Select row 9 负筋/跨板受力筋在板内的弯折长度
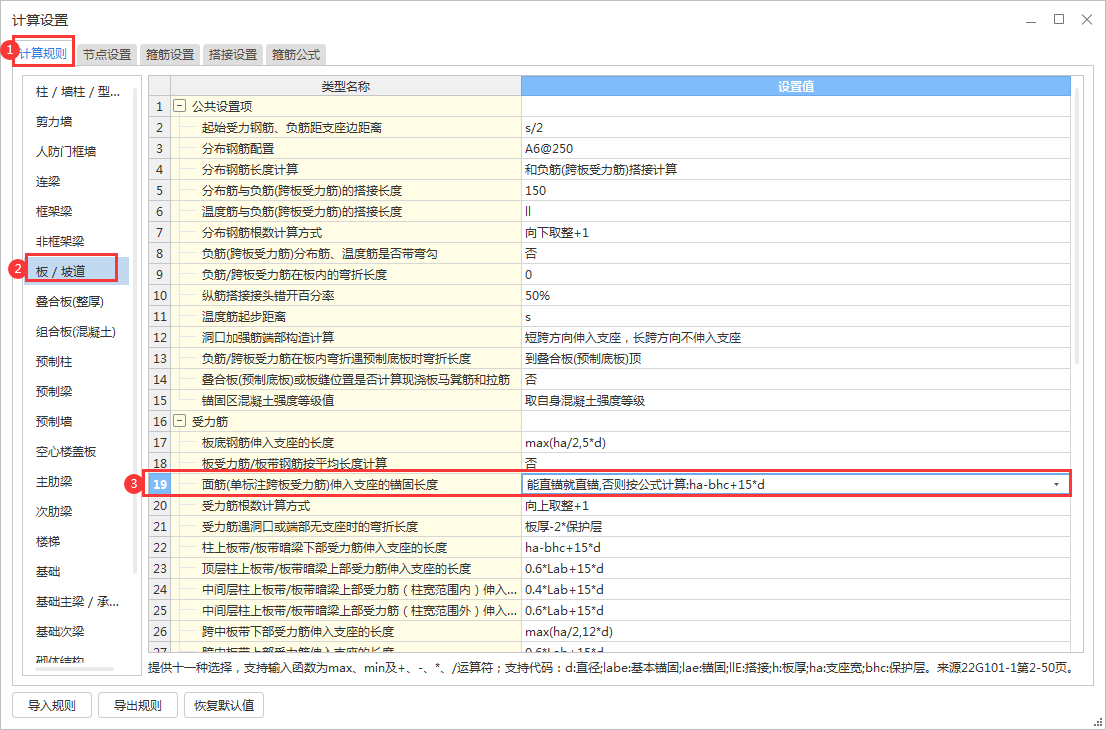Viewport: 1106px width, 730px height. 346,274
